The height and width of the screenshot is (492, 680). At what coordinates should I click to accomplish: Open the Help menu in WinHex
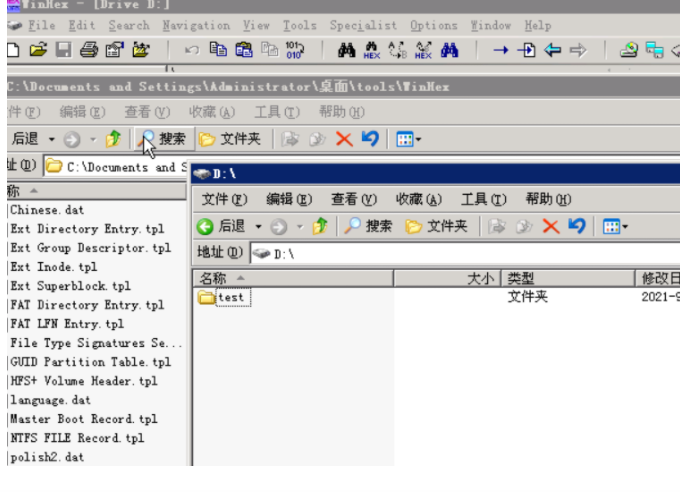tap(538, 26)
